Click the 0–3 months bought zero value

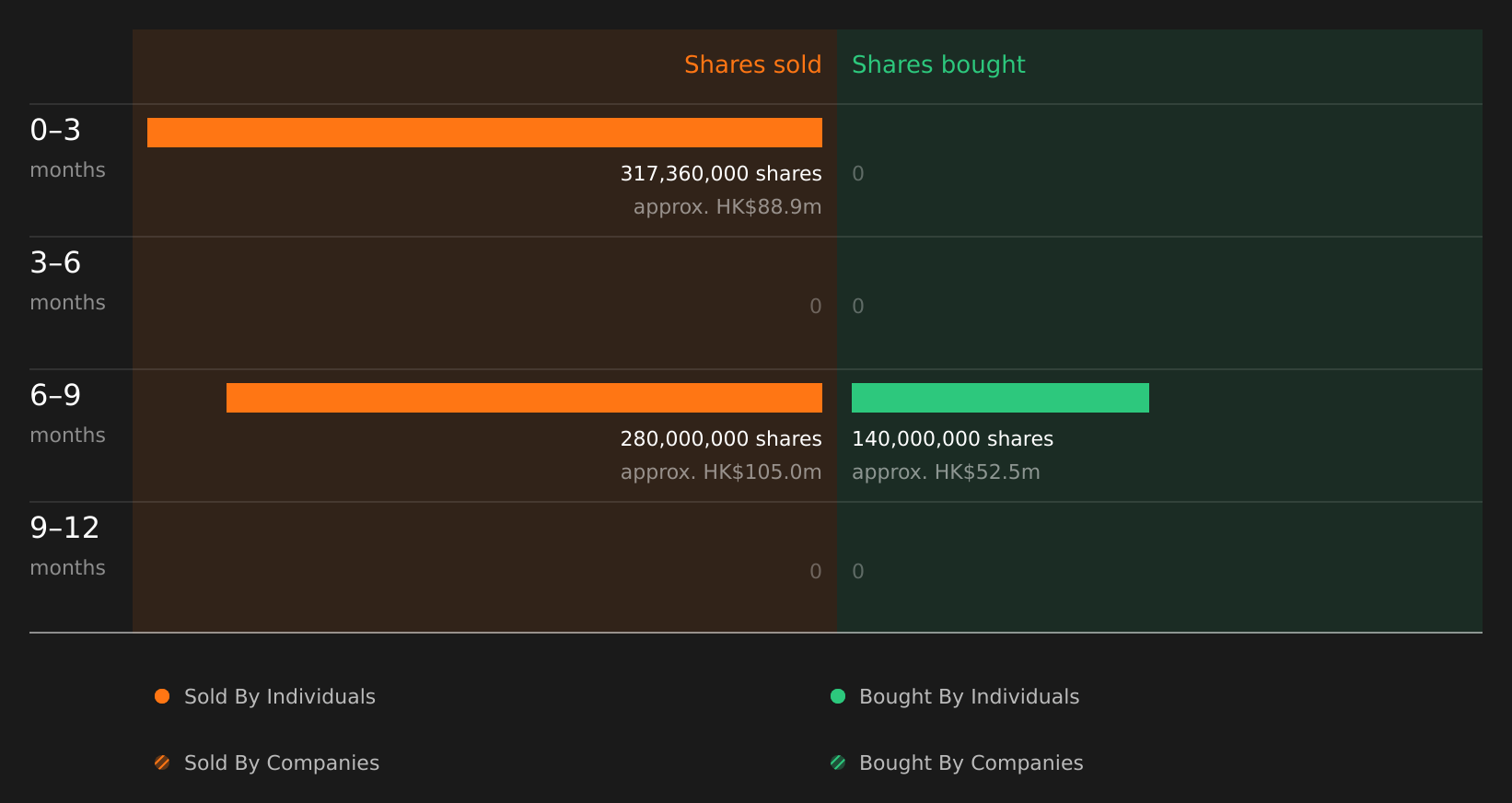click(x=858, y=174)
